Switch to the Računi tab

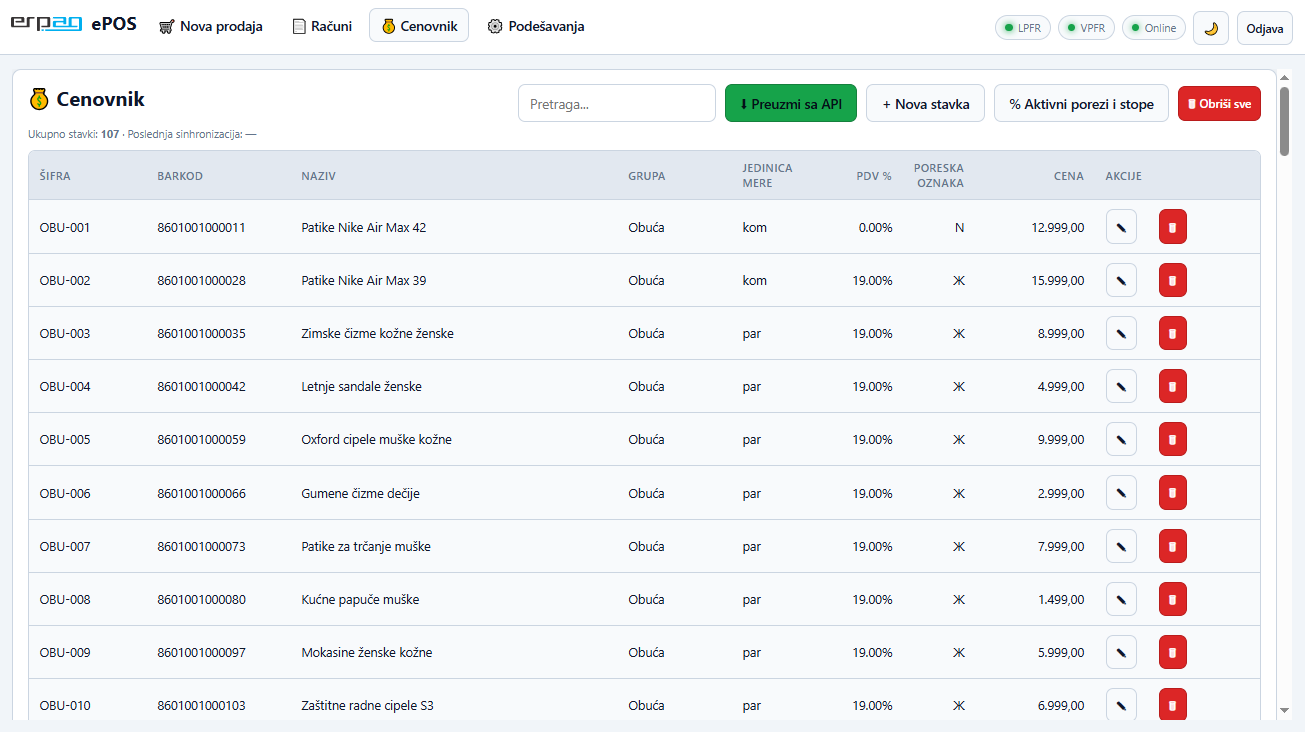point(322,26)
